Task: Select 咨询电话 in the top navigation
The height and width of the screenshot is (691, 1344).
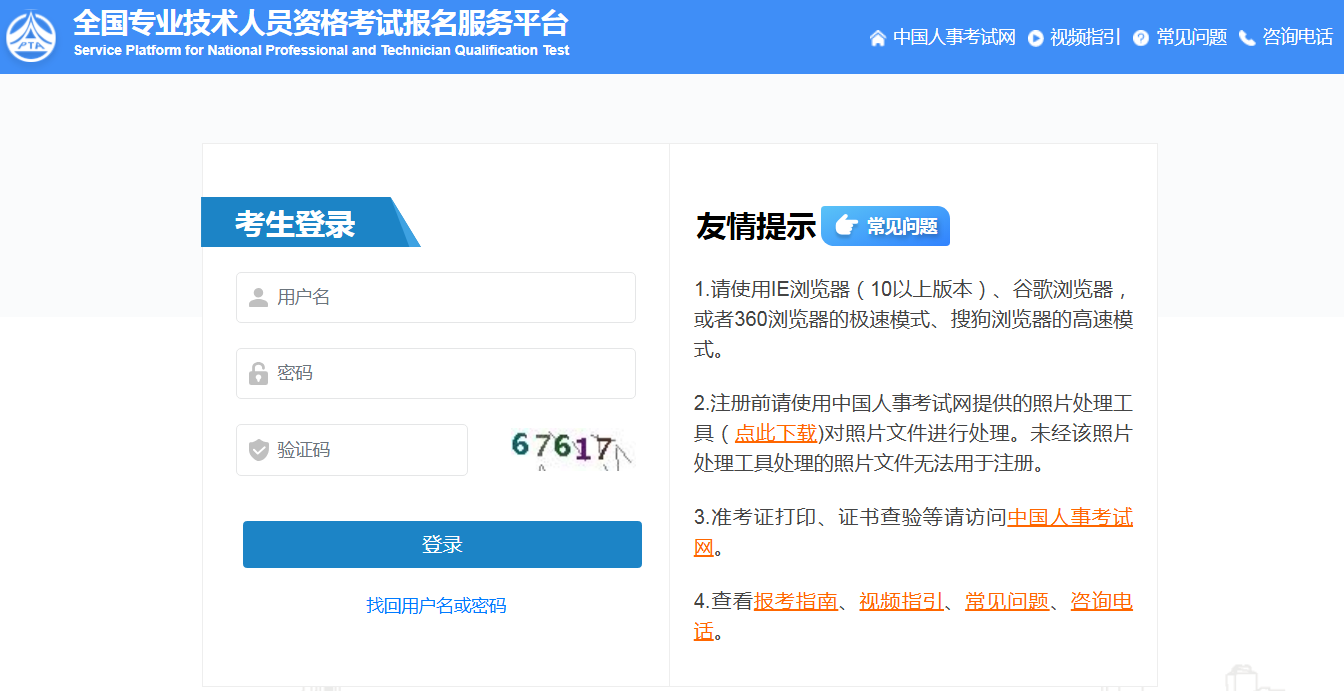Action: pos(1297,37)
